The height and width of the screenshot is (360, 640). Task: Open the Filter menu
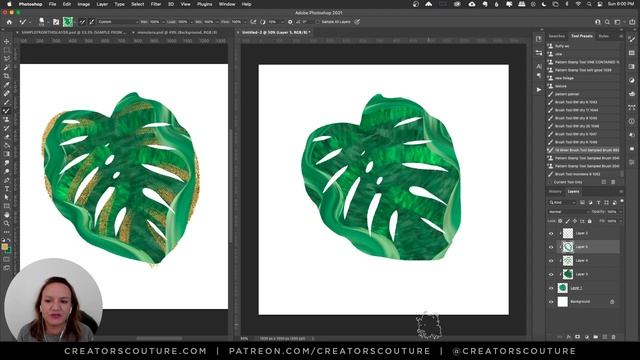tap(156, 4)
